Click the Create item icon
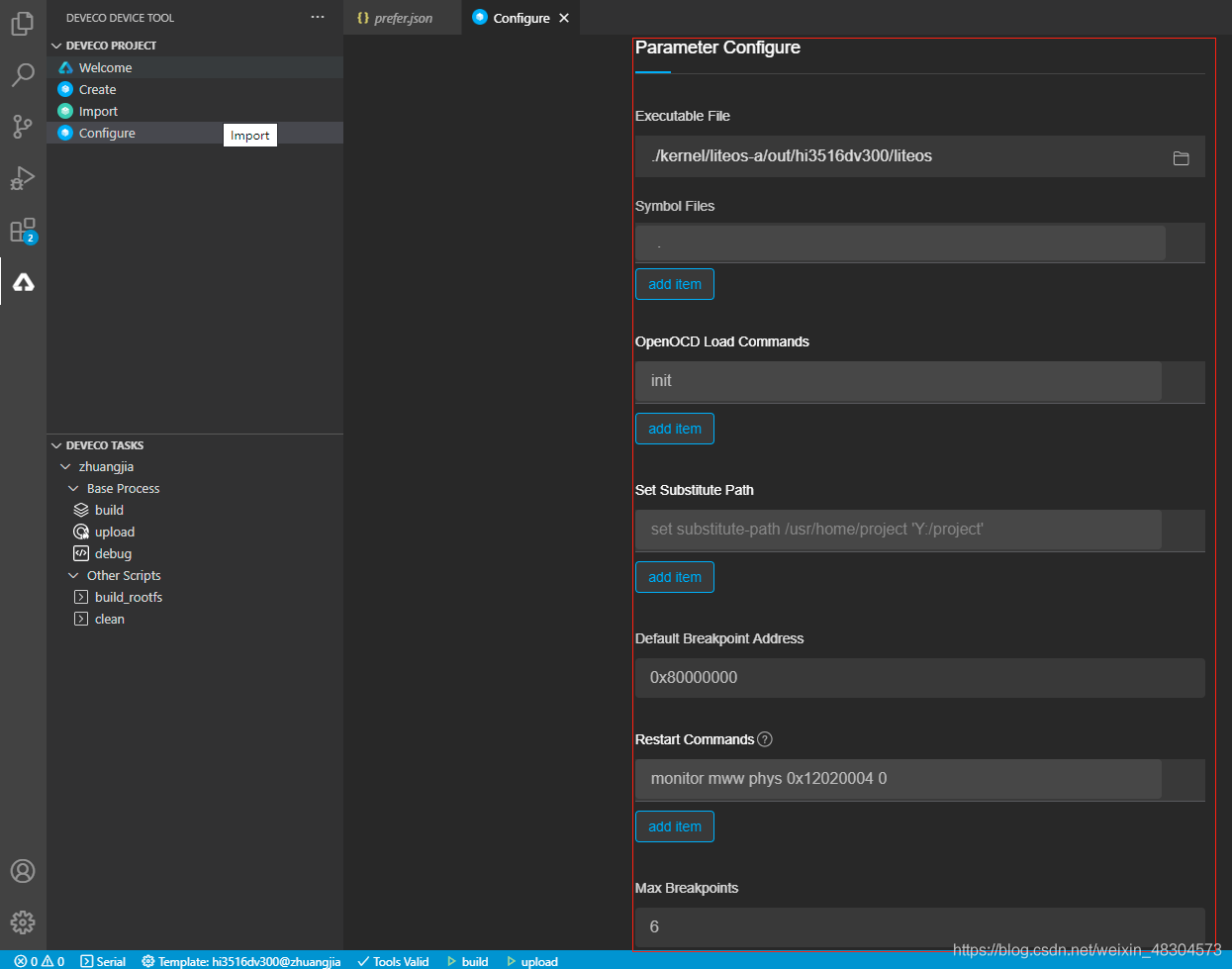This screenshot has width=1232, height=969. point(66,89)
